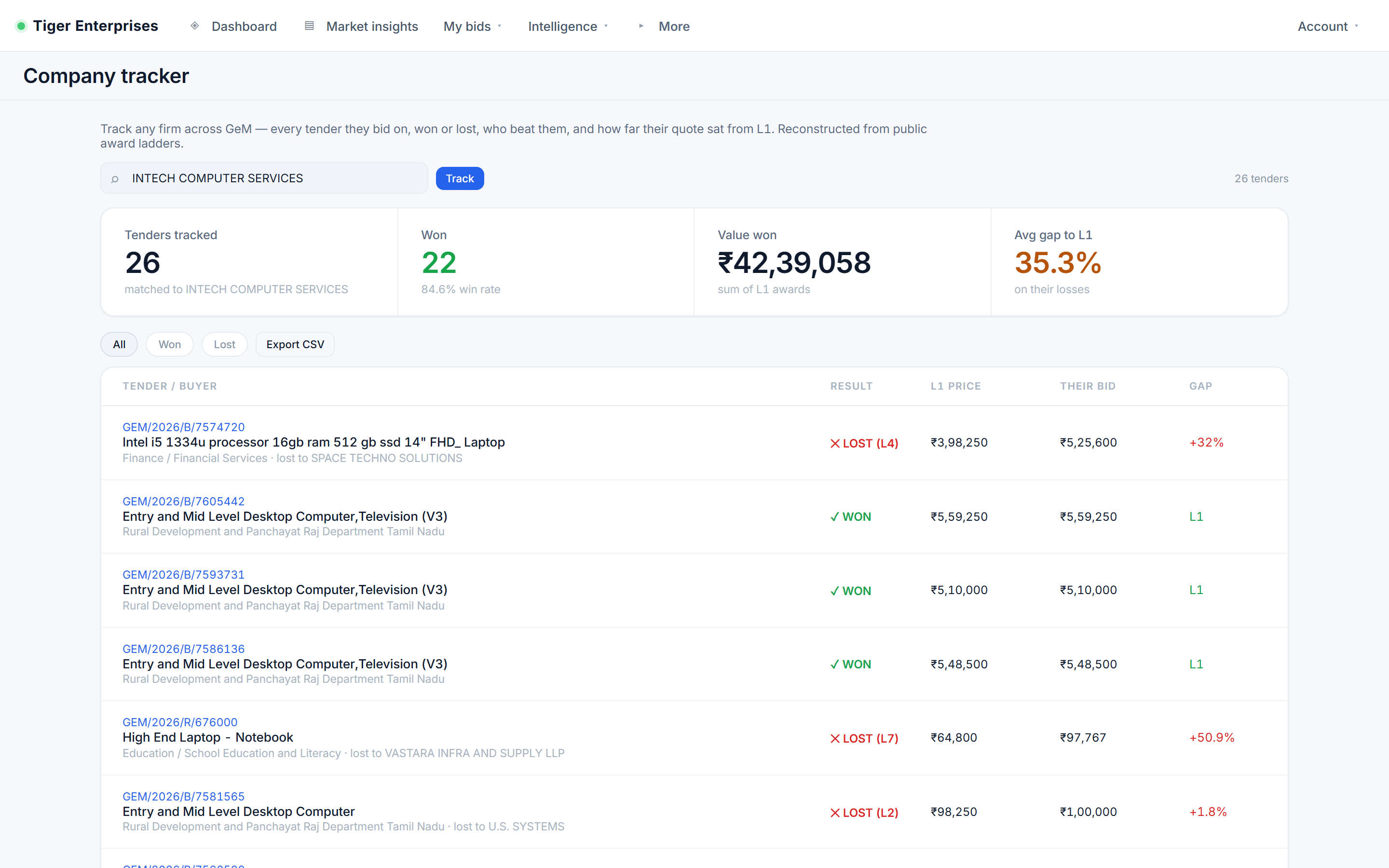Click the green checkmark on GEM/2026/B/7605442 row
The width and height of the screenshot is (1389, 868).
click(x=834, y=516)
